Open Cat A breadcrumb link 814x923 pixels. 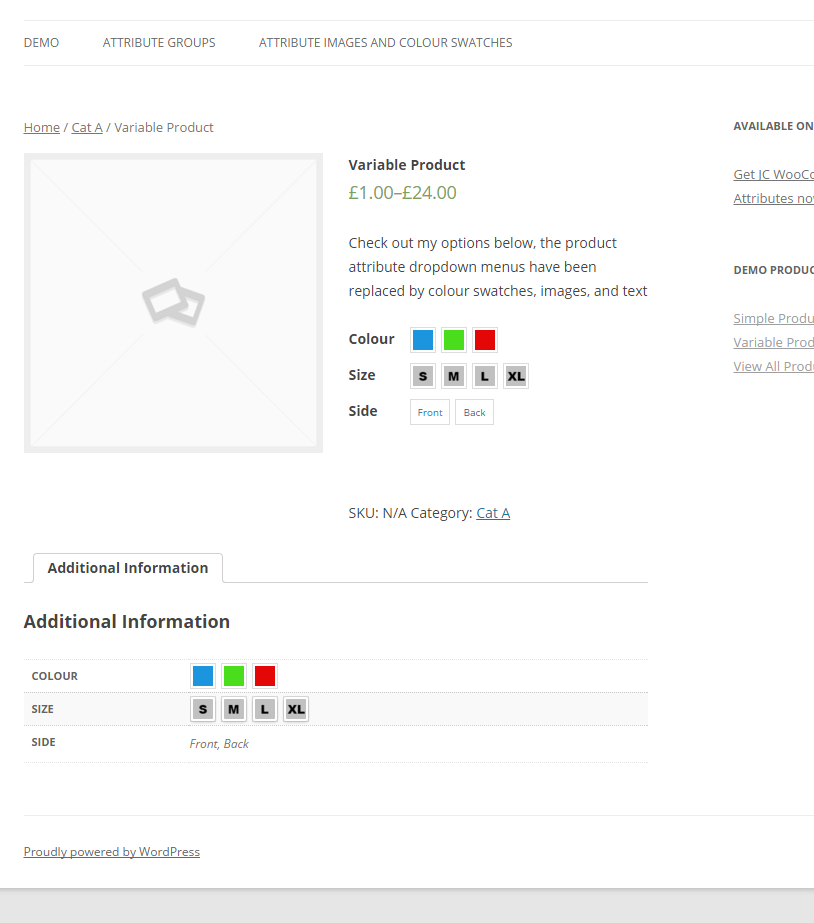(87, 127)
